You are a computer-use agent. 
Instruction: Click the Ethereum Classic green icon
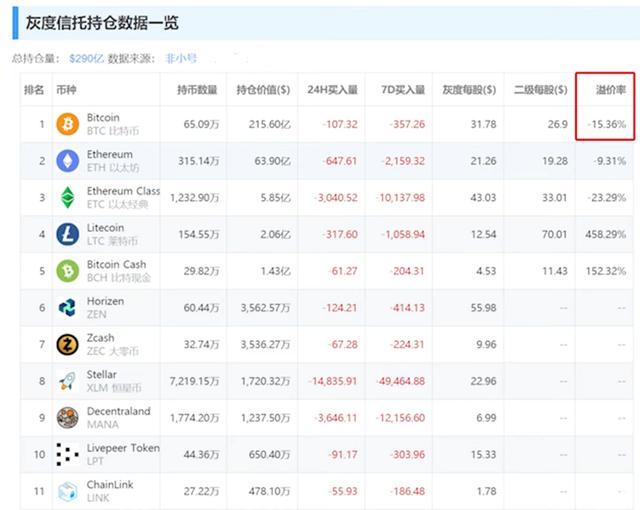[67, 197]
